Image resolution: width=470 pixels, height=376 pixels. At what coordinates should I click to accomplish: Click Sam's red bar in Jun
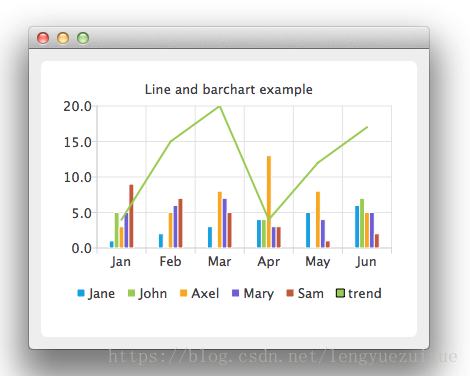[377, 241]
